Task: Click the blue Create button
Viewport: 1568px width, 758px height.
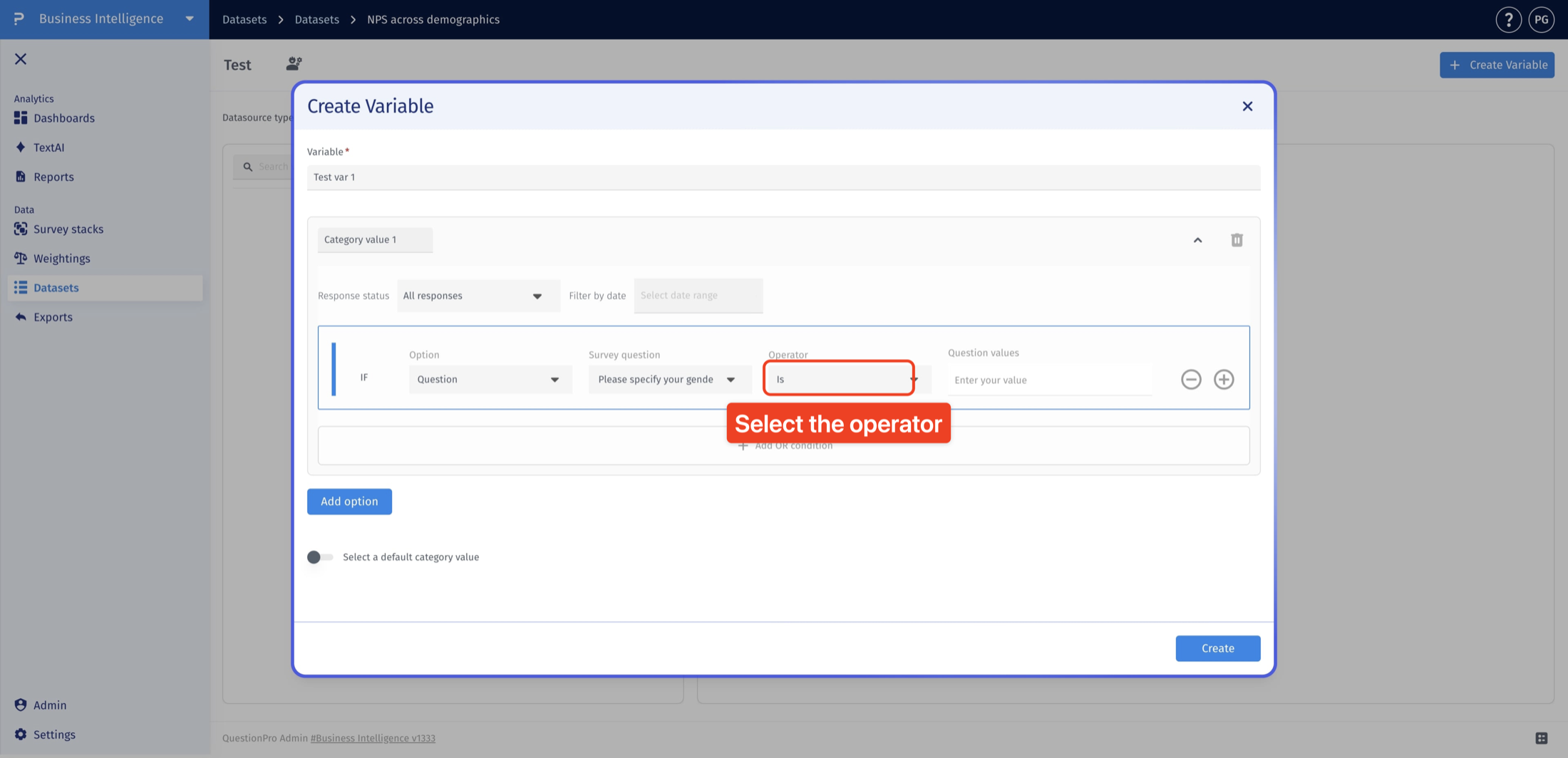Action: [x=1217, y=648]
